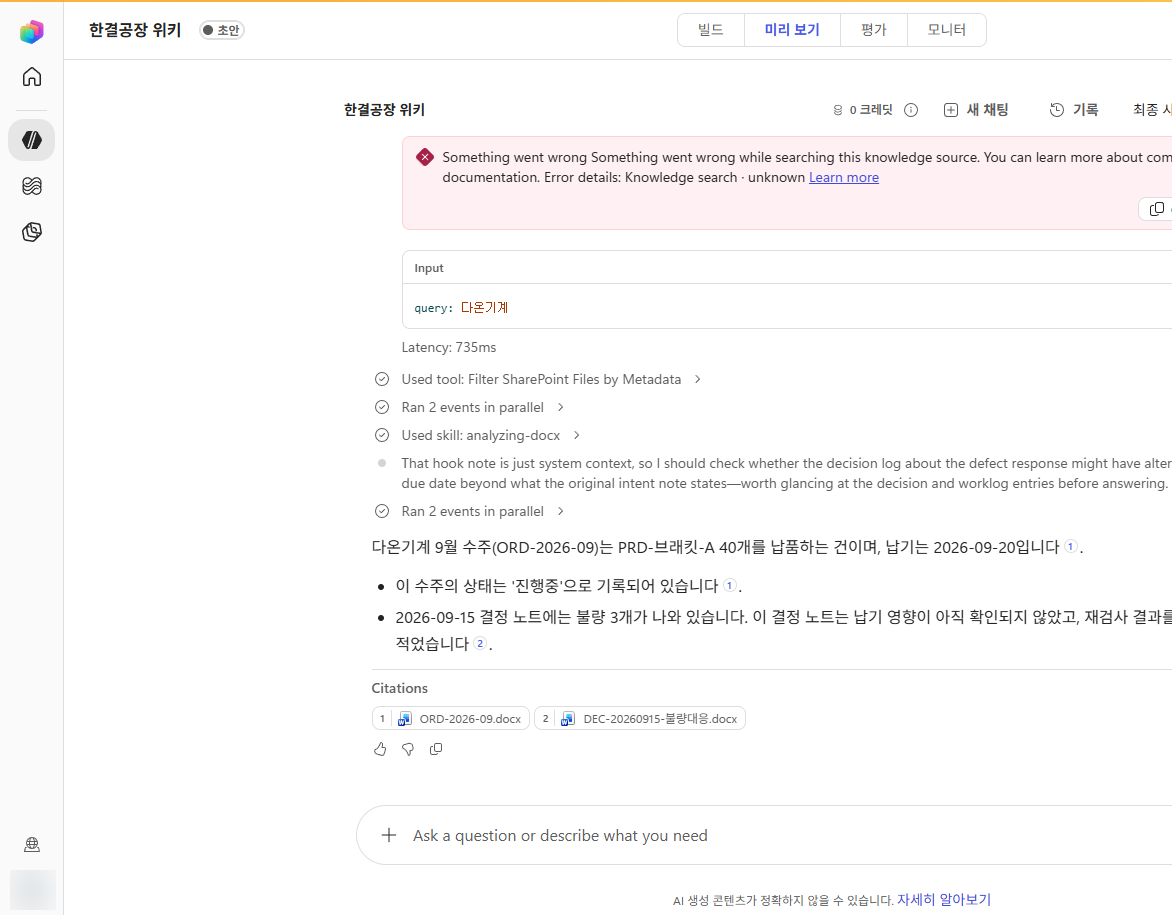Screen dimensions: 1172x915
Task: Click the plus attach icon in chat box
Action: point(389,835)
